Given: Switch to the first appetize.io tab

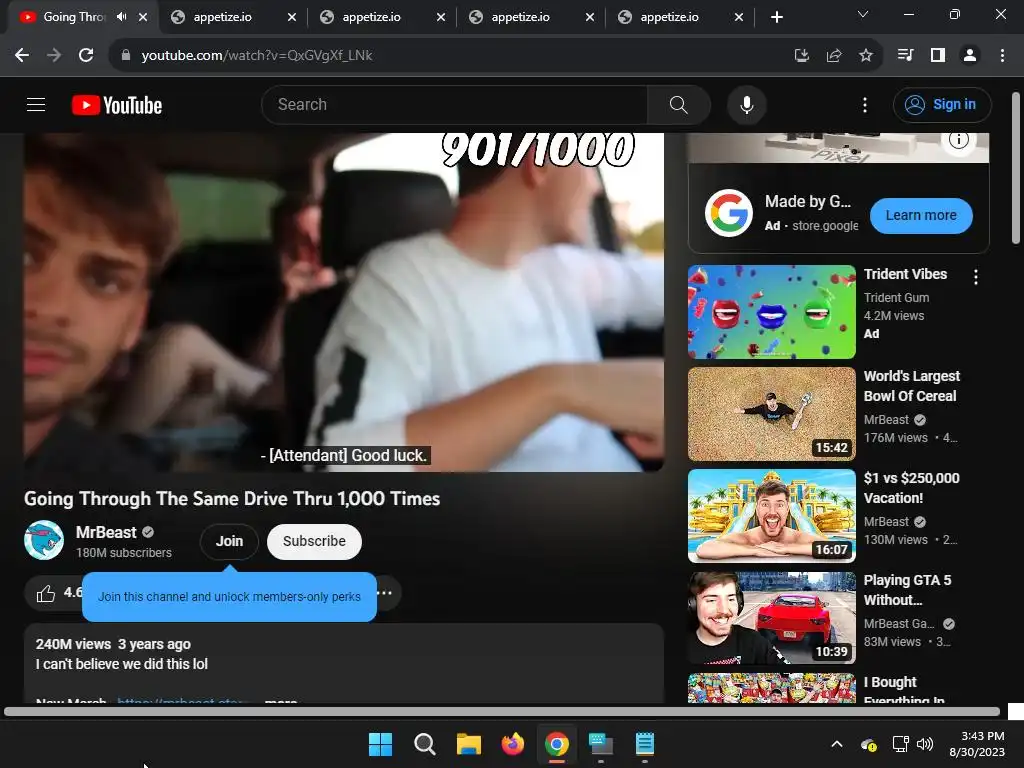Looking at the screenshot, I should [x=234, y=17].
